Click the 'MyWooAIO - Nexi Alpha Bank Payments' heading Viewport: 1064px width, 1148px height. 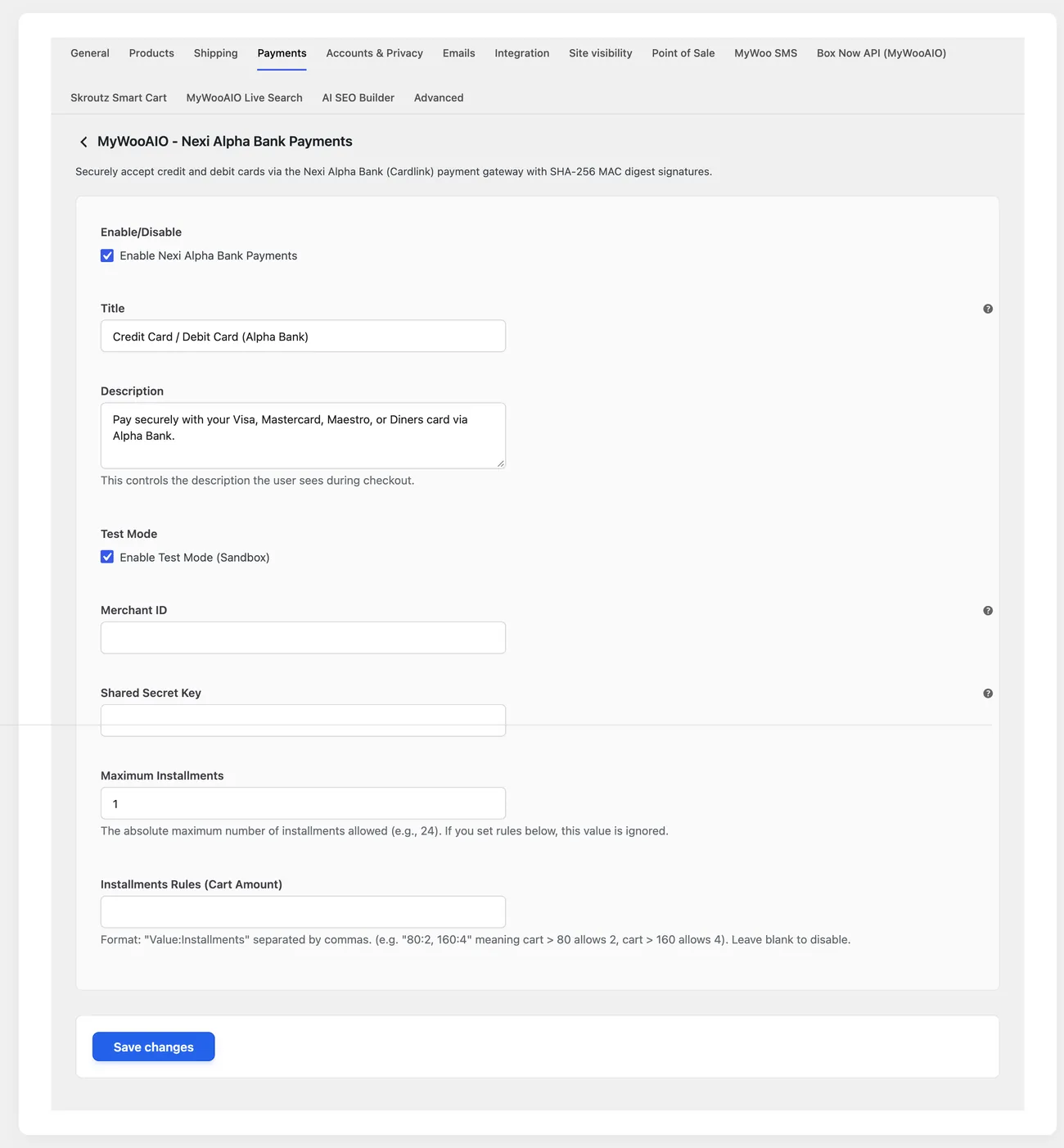225,142
